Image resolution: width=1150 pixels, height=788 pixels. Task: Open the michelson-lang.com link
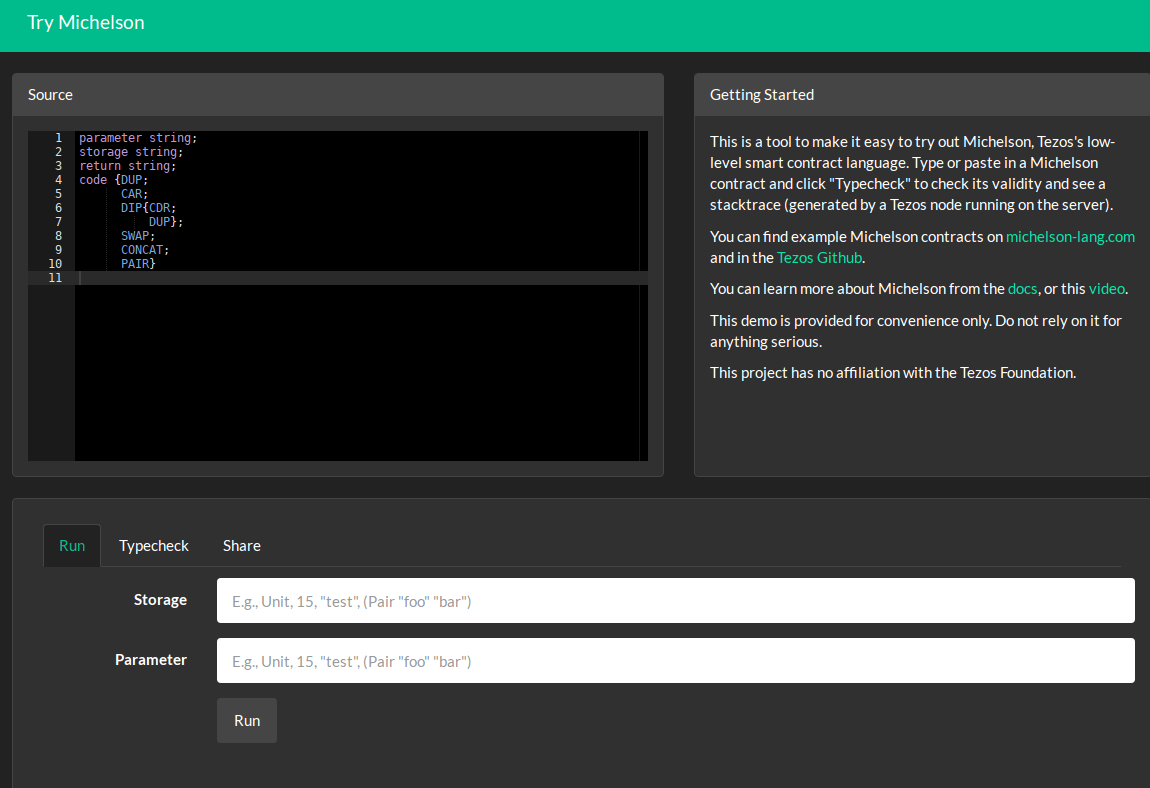coord(1070,237)
